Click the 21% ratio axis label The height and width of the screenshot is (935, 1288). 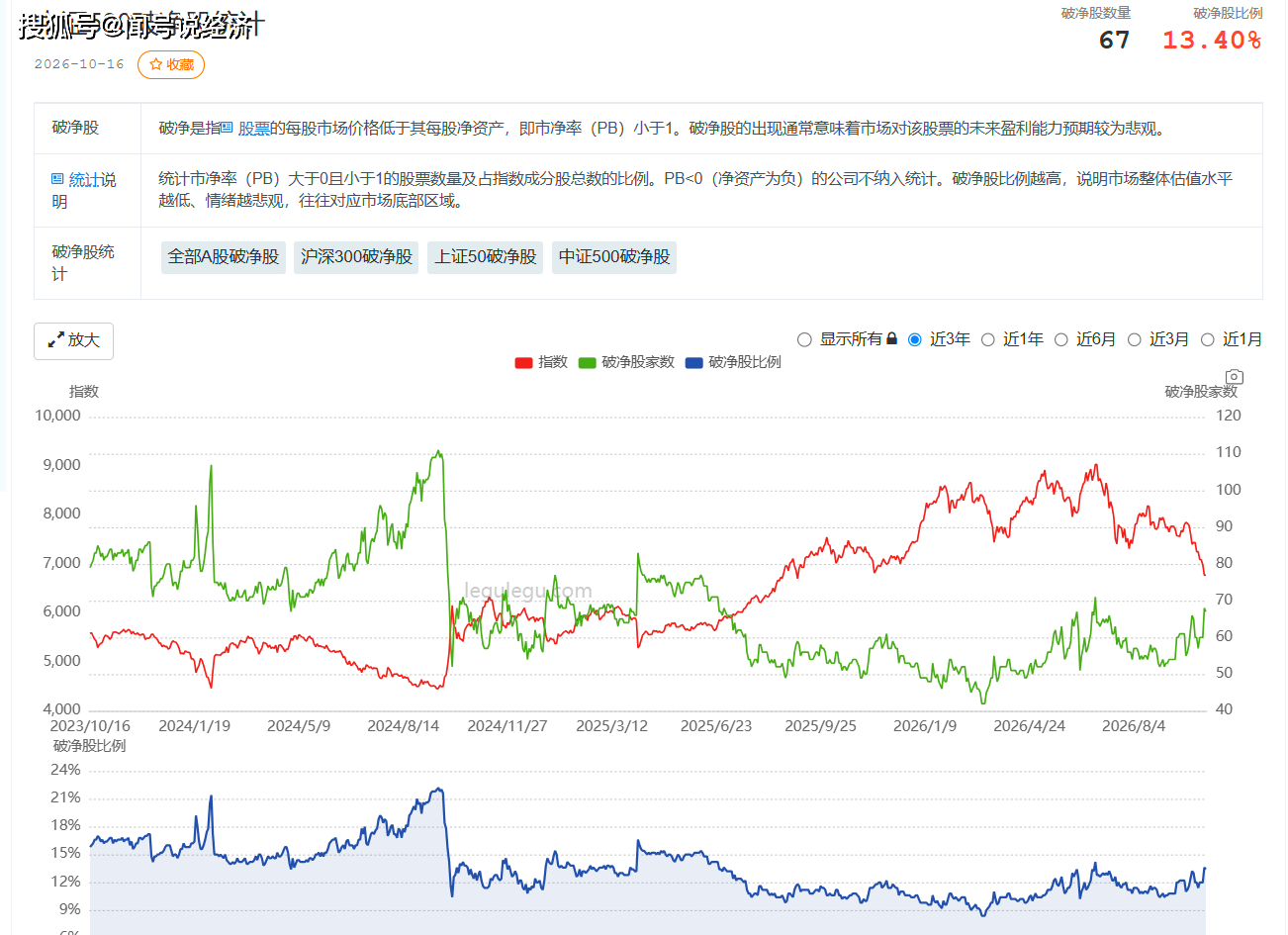point(65,797)
